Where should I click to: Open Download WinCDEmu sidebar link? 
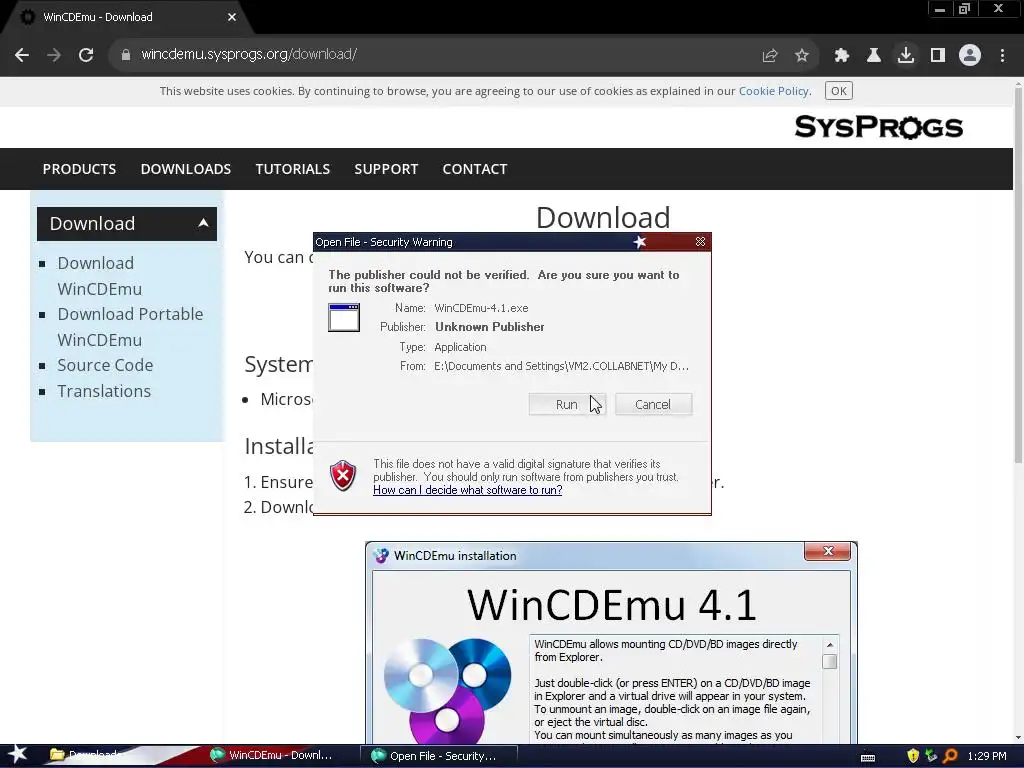coord(99,276)
